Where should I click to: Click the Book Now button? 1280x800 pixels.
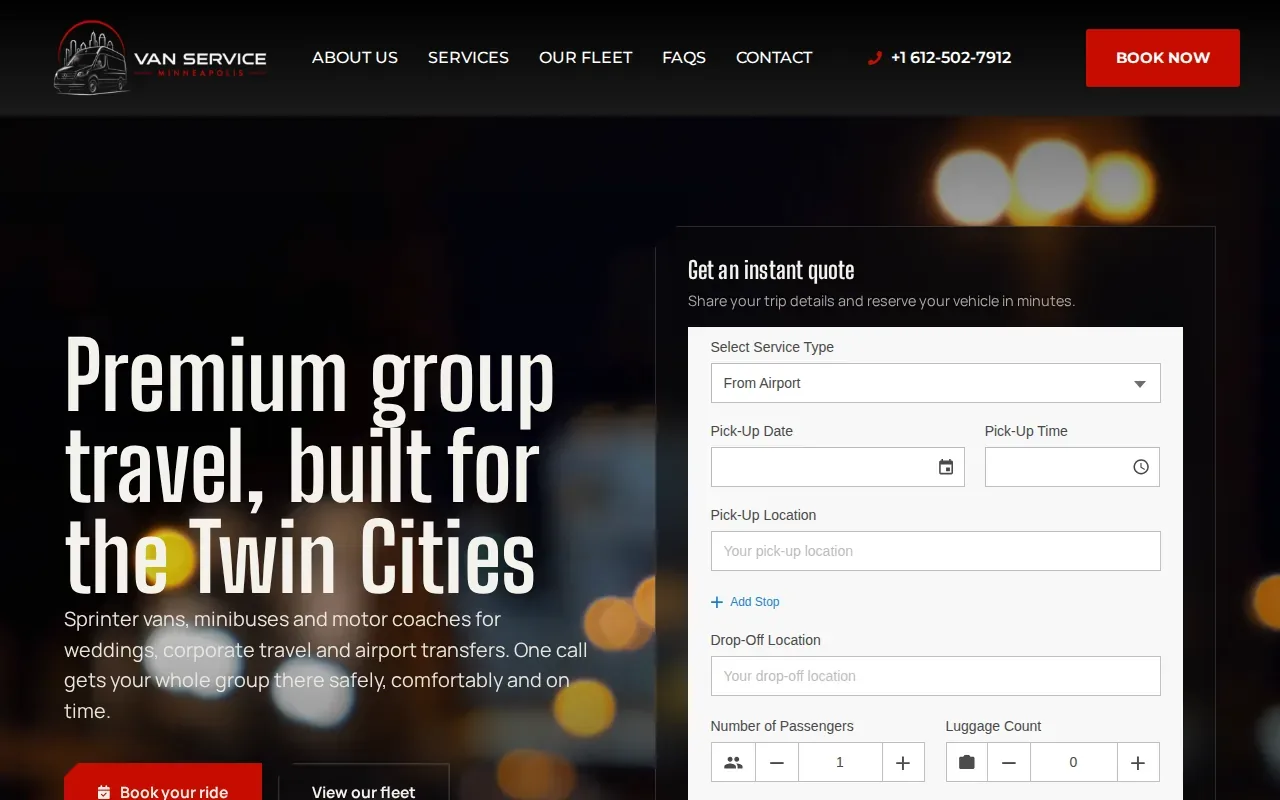click(x=1163, y=58)
